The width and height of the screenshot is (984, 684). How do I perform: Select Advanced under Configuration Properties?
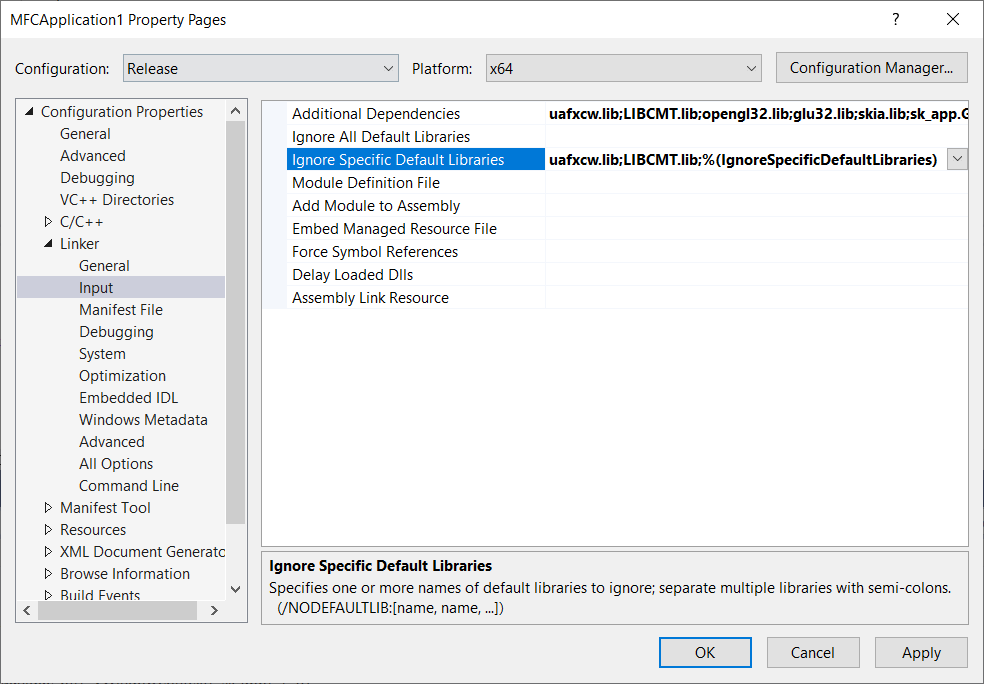point(93,156)
